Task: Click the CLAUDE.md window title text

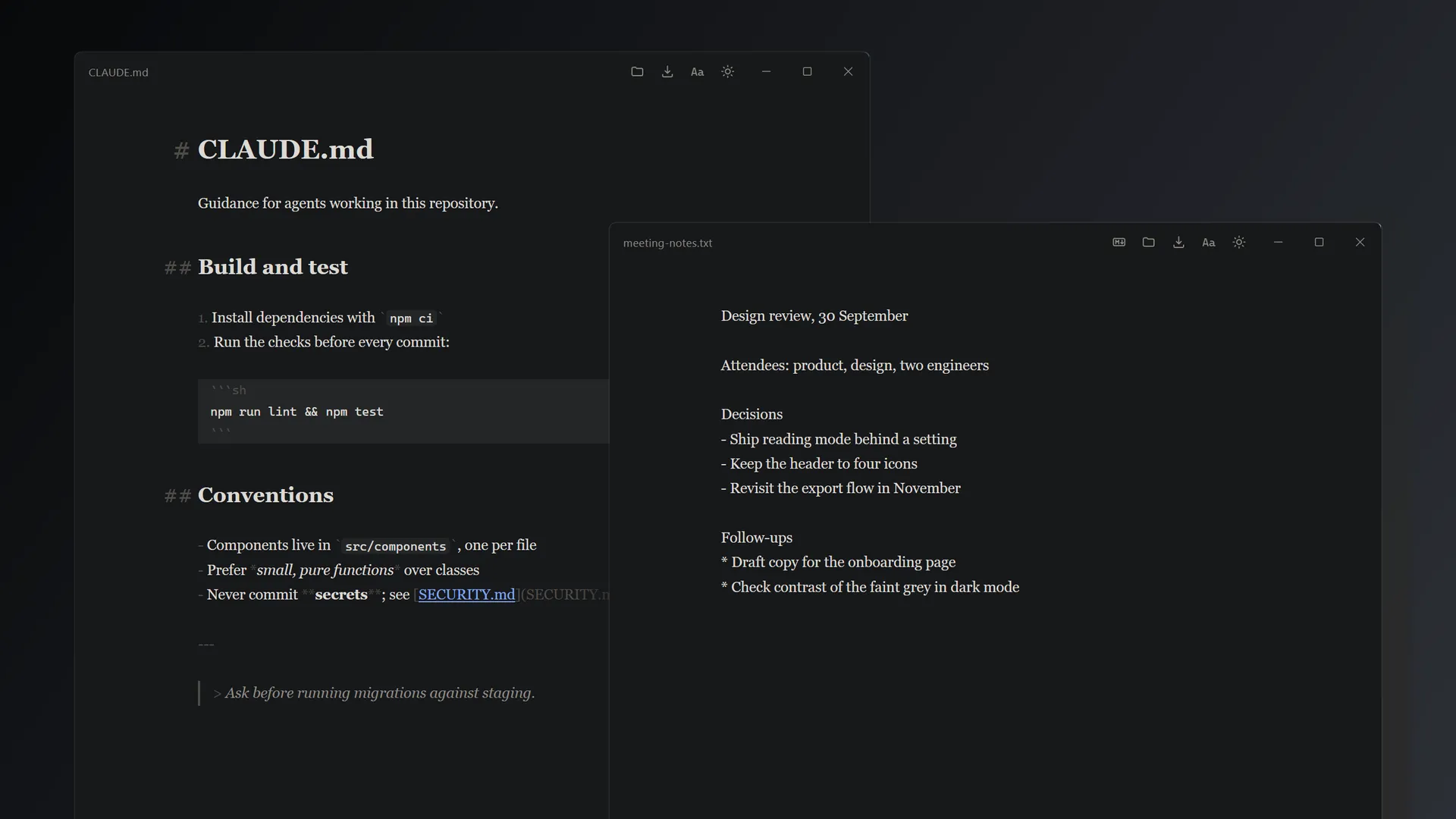Action: tap(118, 73)
